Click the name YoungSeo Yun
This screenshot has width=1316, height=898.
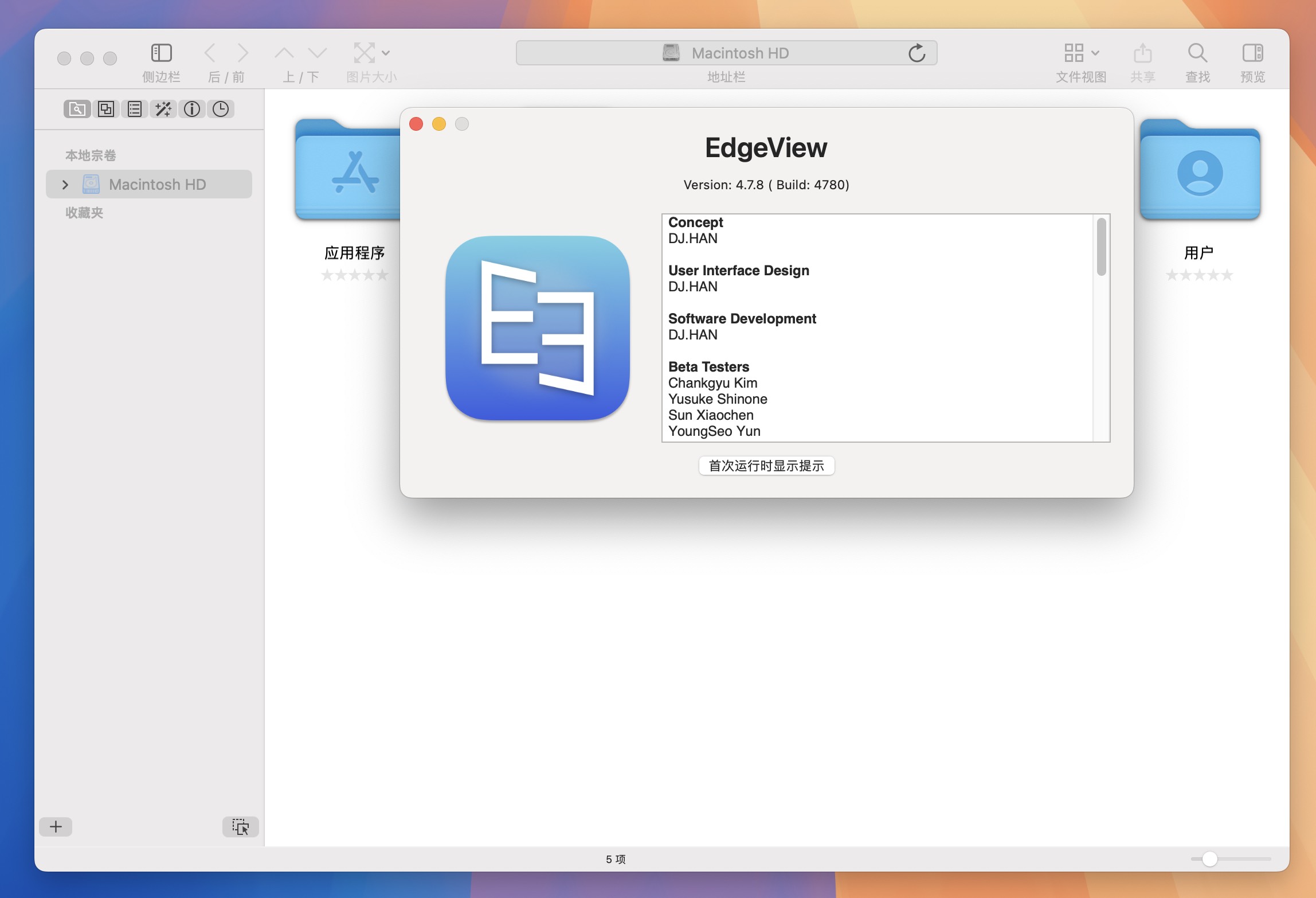click(714, 431)
